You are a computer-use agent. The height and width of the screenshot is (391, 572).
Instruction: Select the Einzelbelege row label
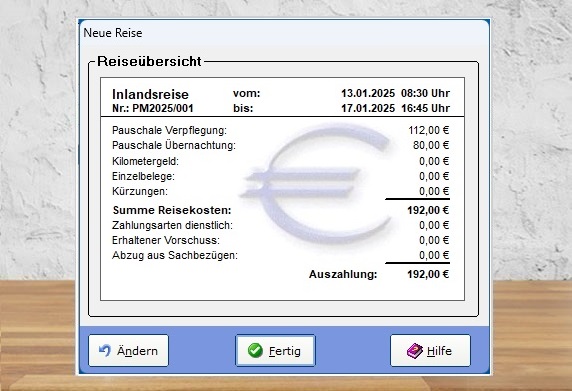point(143,176)
